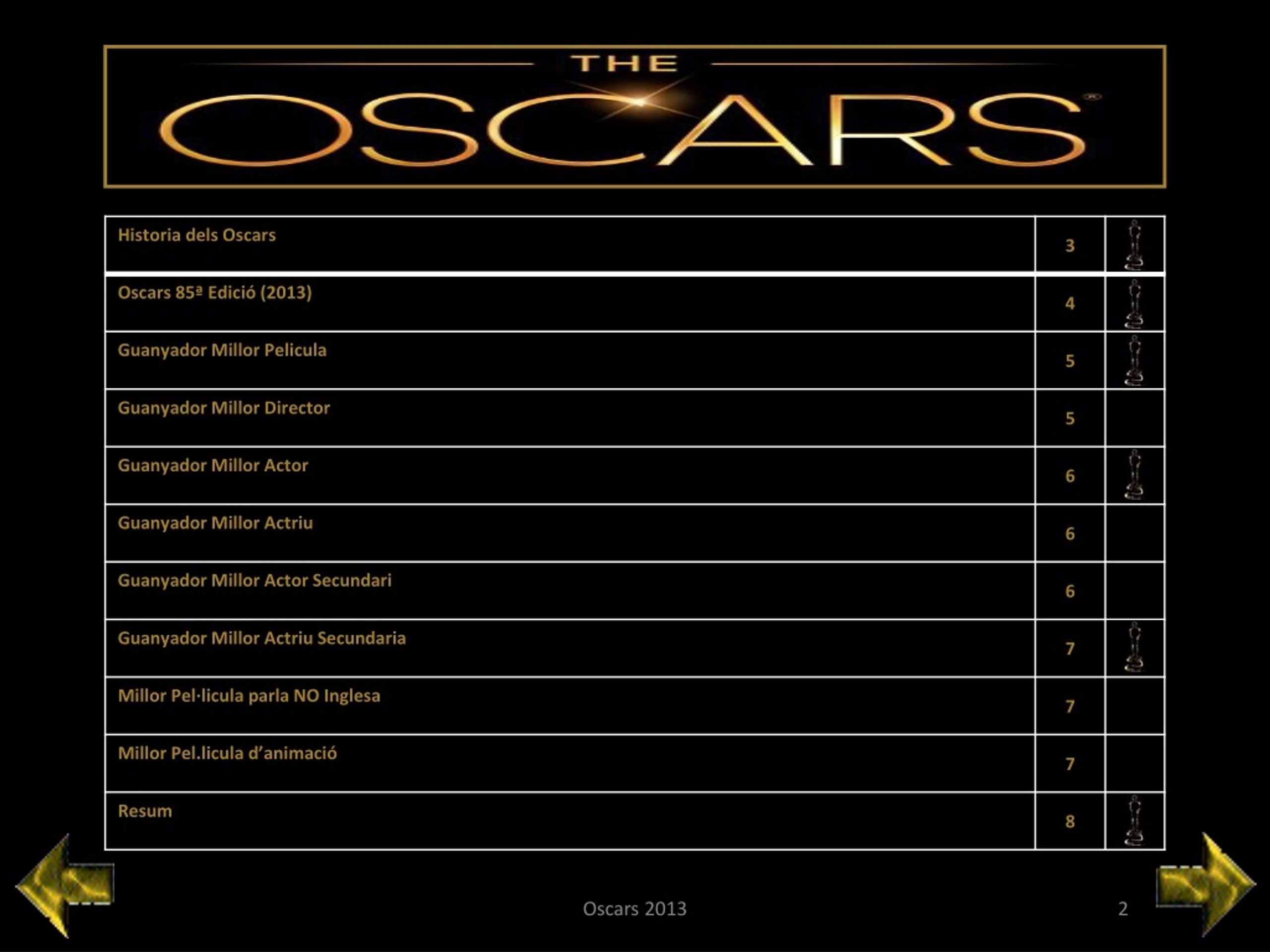Click page number 7 in parla NO Inglesa row
Viewport: 1270px width, 952px height.
click(1070, 707)
